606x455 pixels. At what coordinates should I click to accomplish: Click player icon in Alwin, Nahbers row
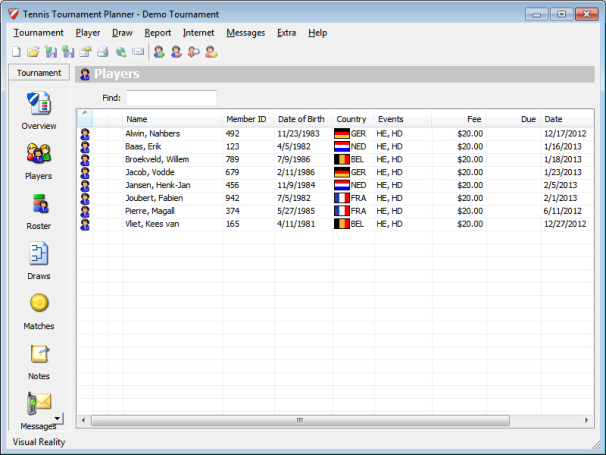tap(85, 134)
